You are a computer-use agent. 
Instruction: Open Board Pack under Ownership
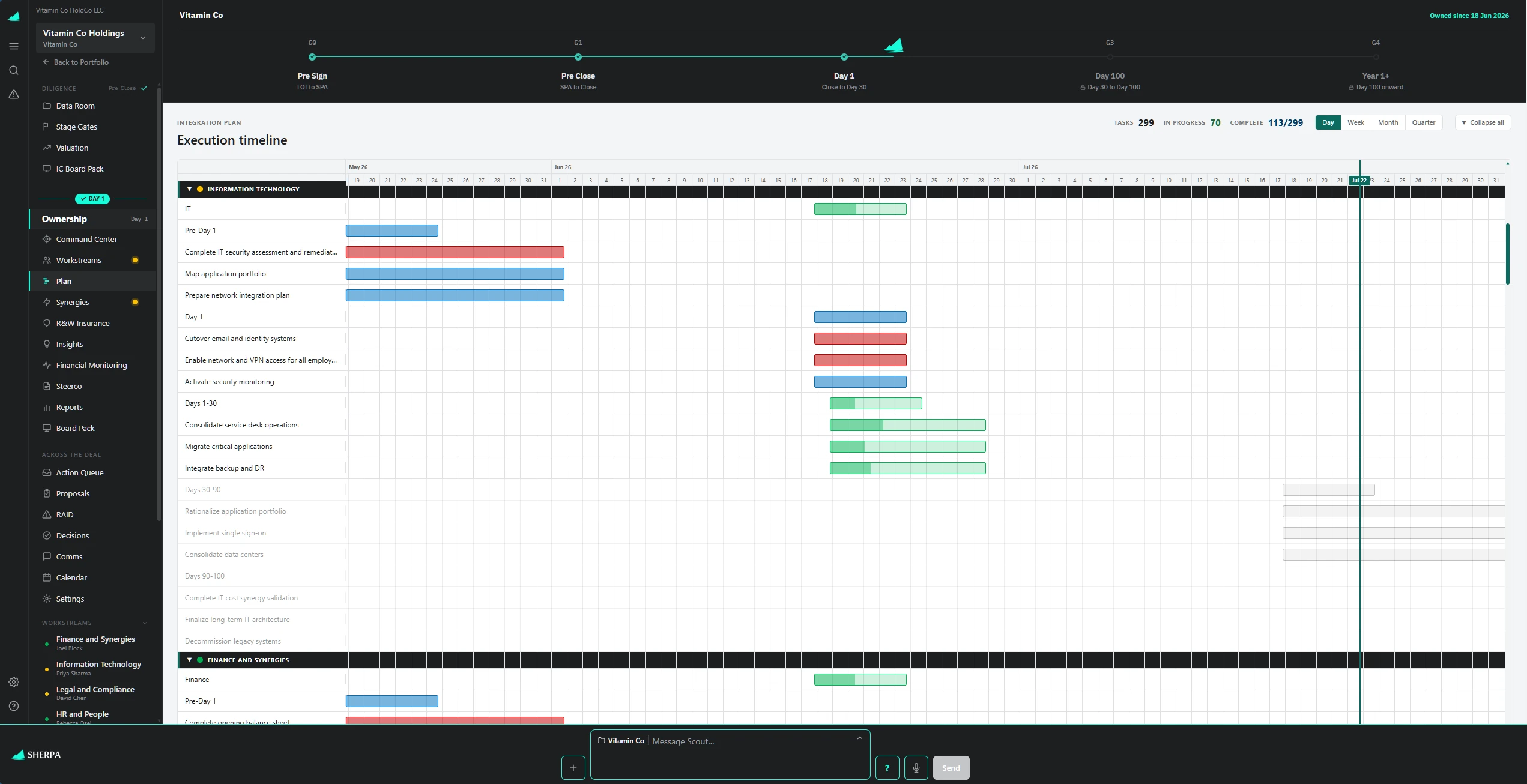[92, 428]
